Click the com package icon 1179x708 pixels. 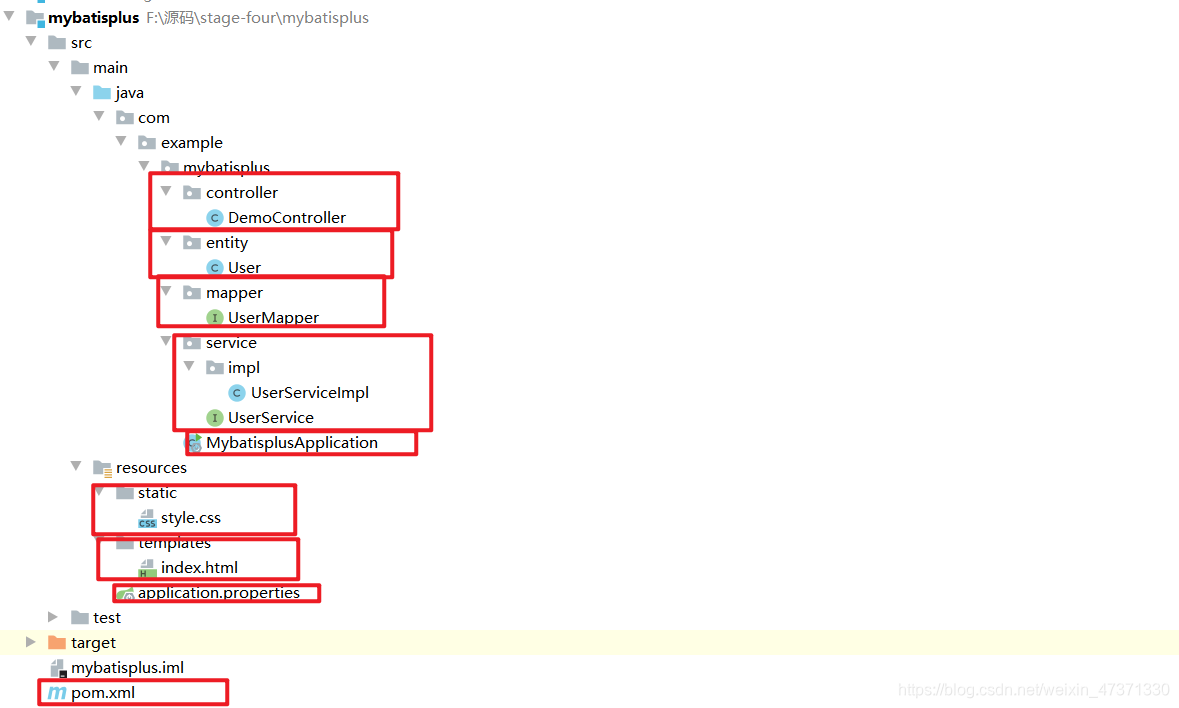(x=125, y=117)
